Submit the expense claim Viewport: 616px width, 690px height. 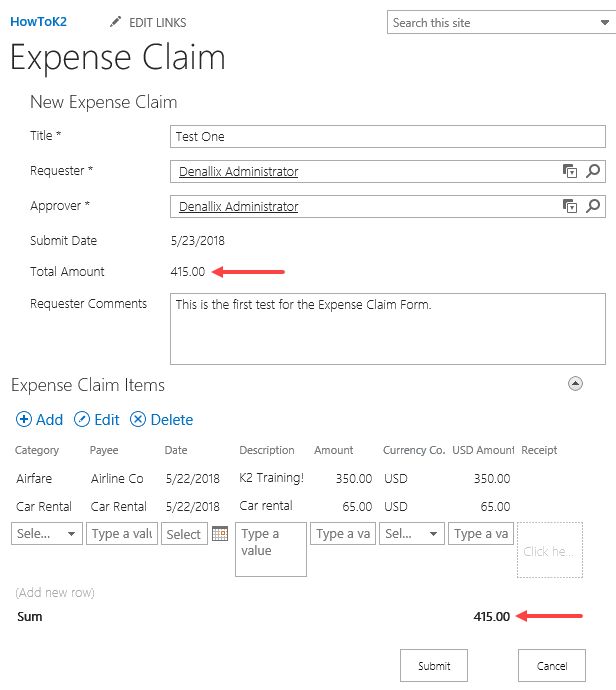pos(434,665)
